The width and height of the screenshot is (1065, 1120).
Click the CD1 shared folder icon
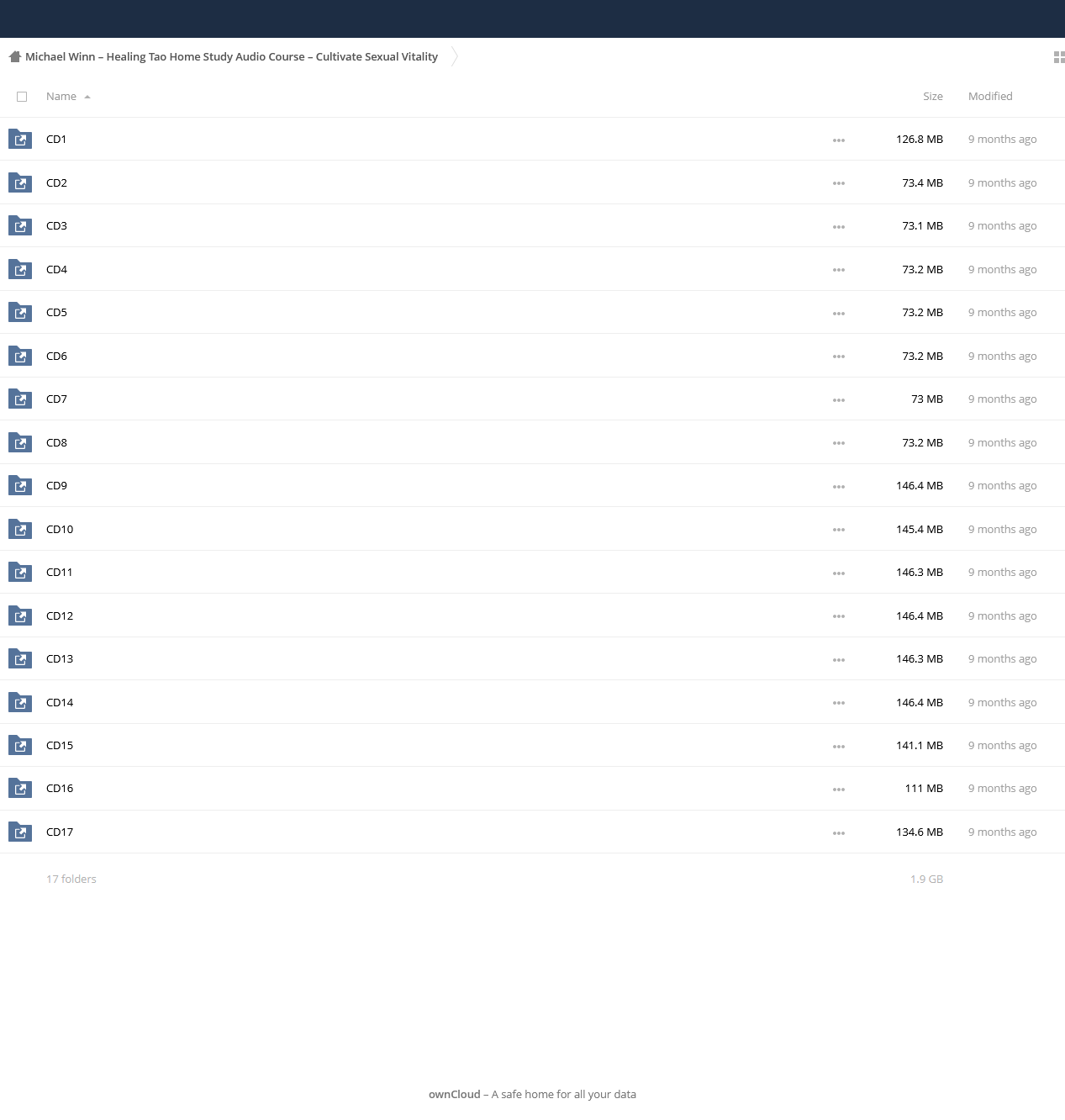tap(20, 139)
